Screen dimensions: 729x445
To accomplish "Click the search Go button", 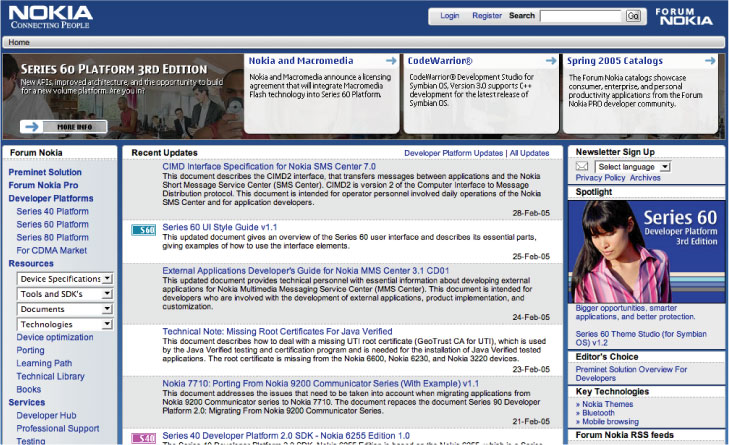I will pos(633,16).
